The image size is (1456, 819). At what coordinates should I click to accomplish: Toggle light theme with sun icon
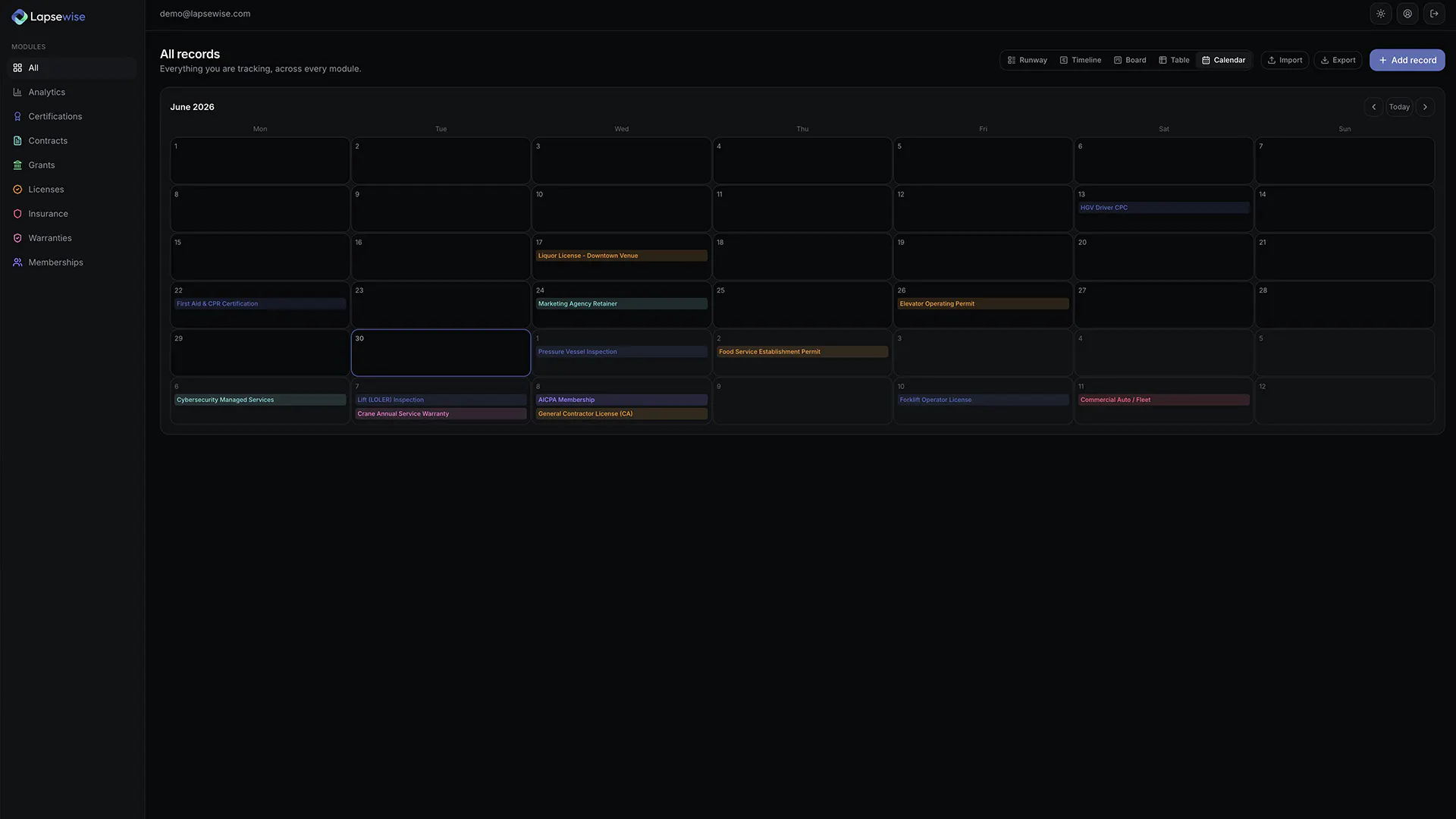coord(1381,14)
